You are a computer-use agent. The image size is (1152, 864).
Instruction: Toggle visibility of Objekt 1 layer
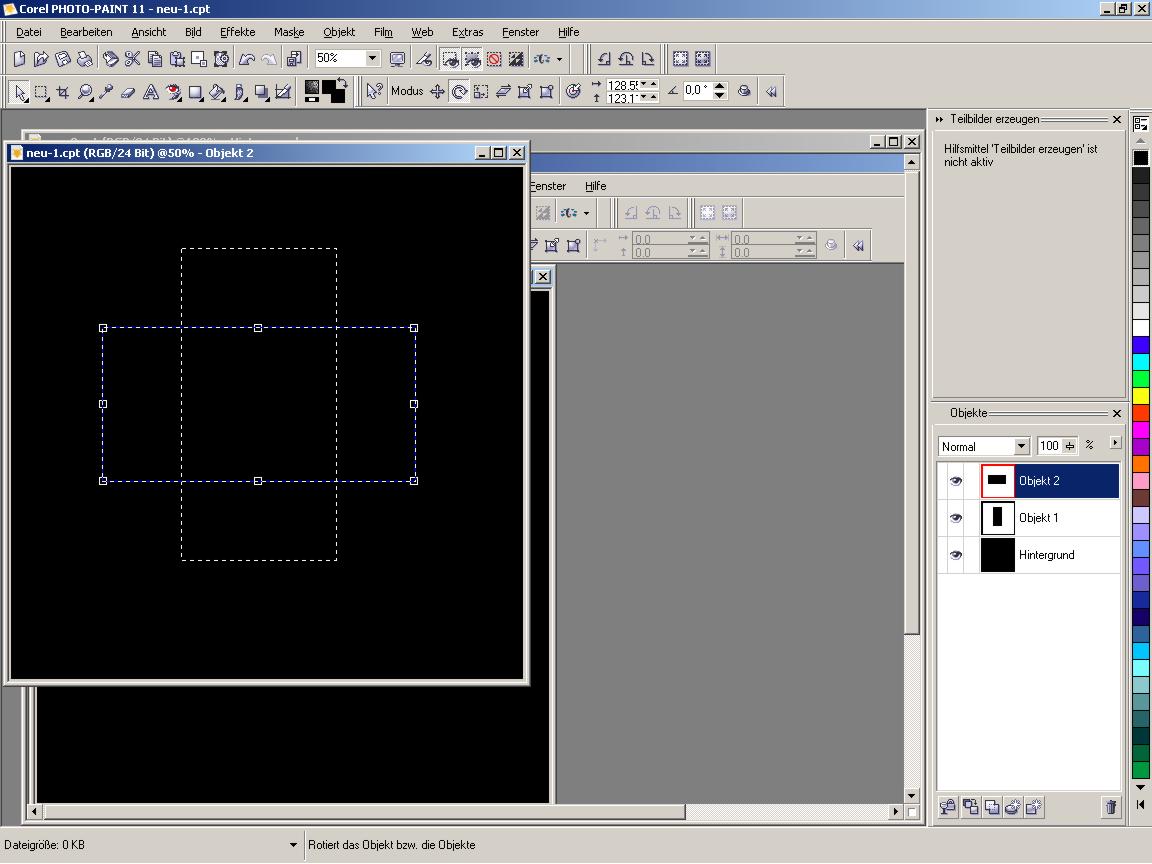coord(955,518)
